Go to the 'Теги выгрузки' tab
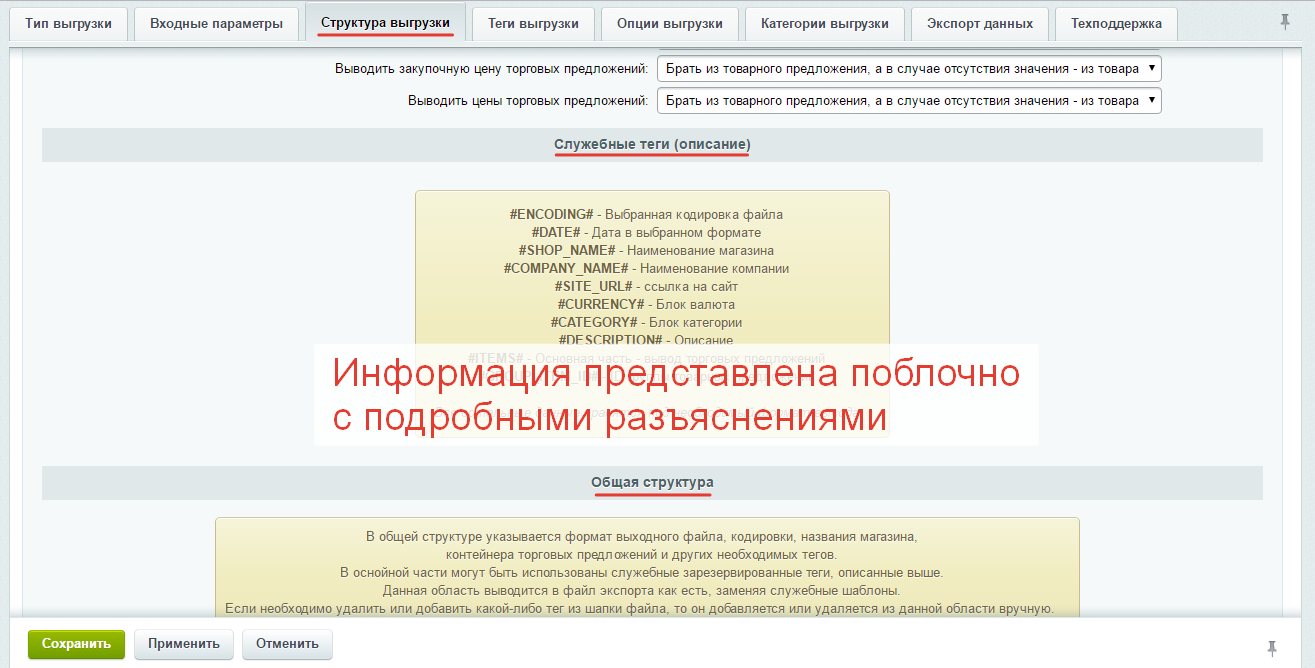 [x=533, y=24]
